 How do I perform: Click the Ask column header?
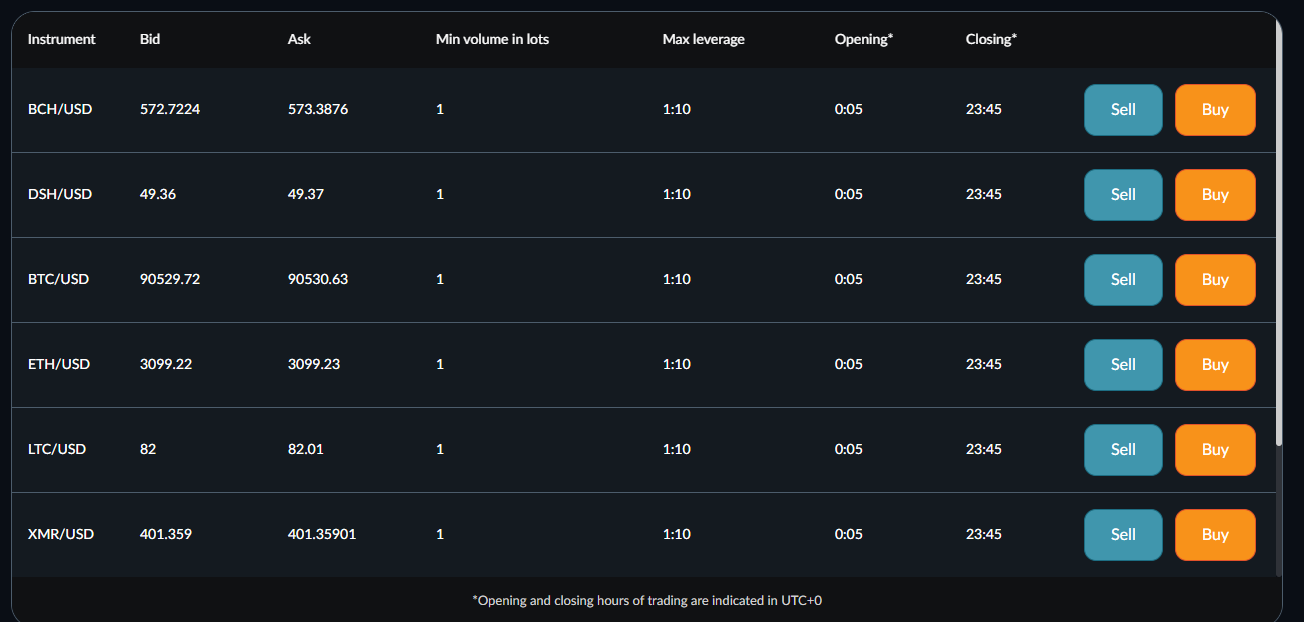299,39
